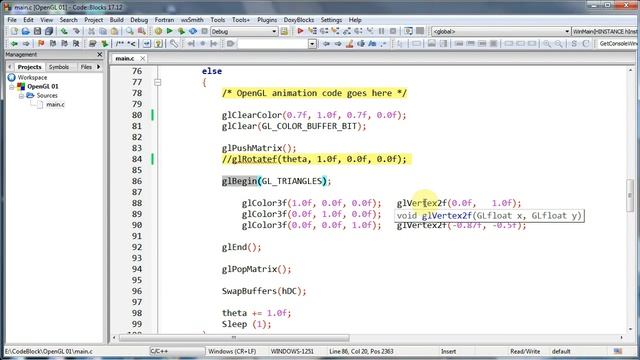Insert Doxygen line comment icon

131,43
